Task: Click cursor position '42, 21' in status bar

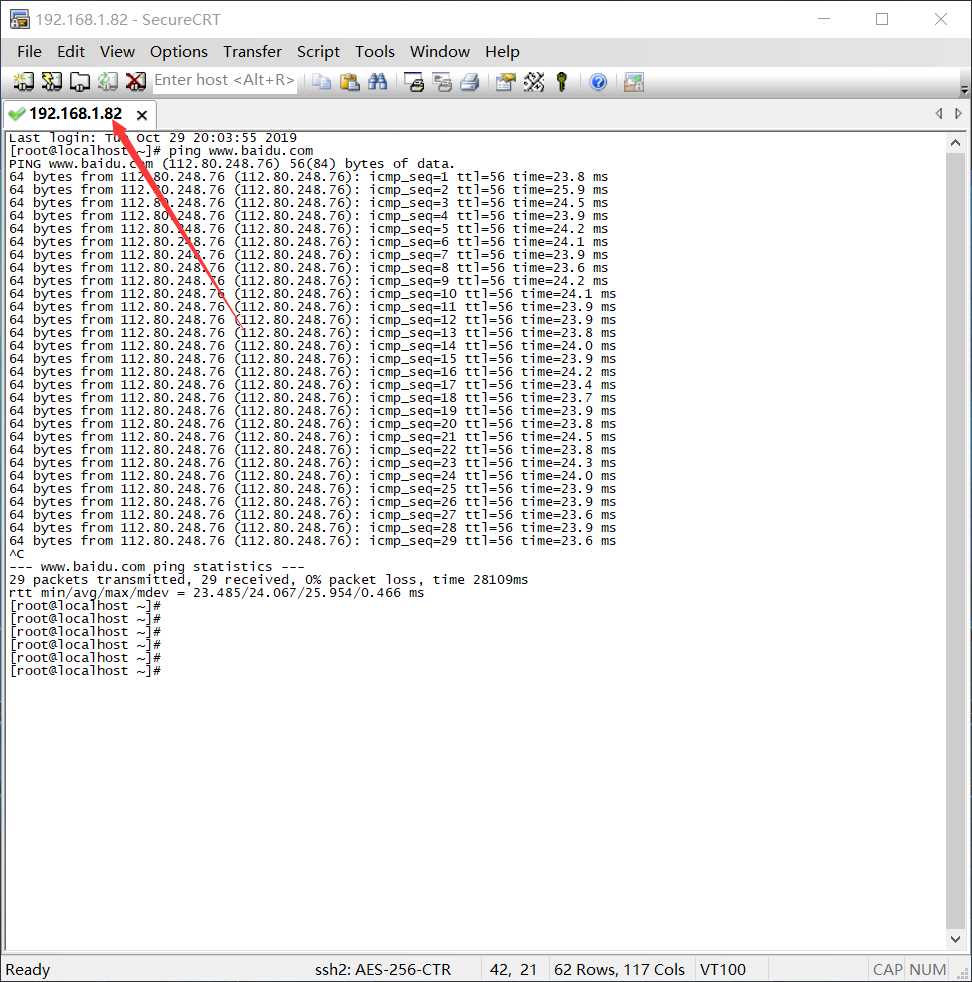Action: (x=513, y=969)
